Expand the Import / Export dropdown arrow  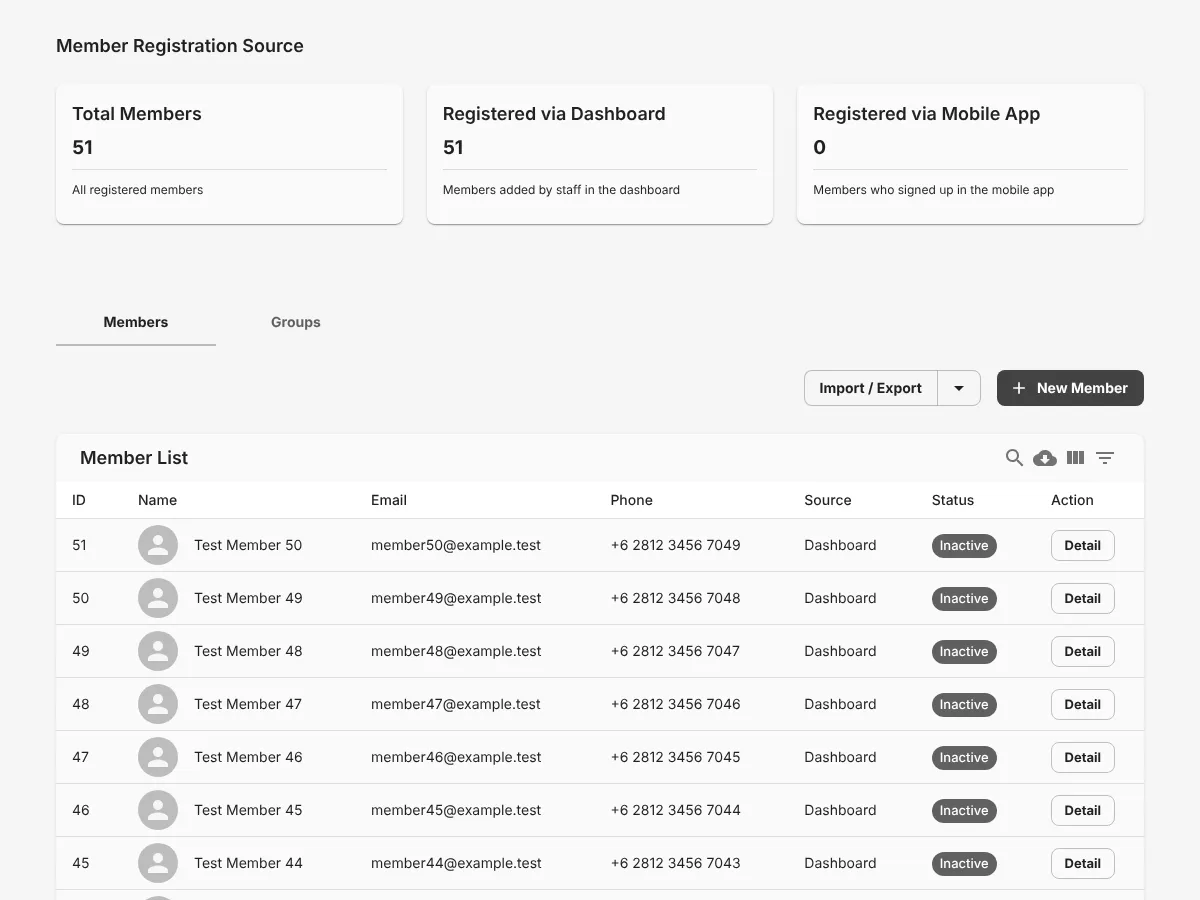959,388
